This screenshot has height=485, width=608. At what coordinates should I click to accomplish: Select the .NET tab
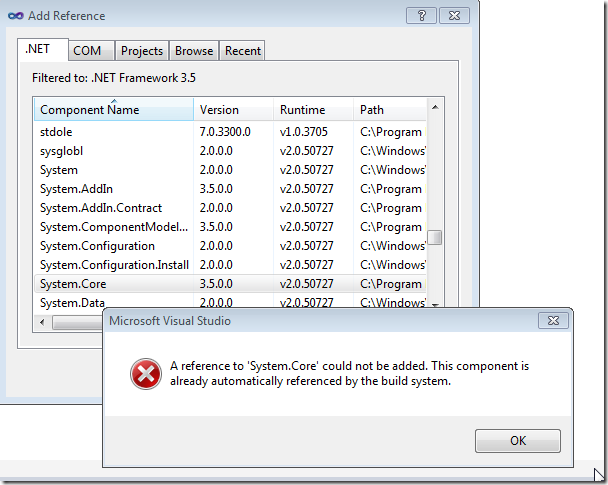tap(43, 50)
